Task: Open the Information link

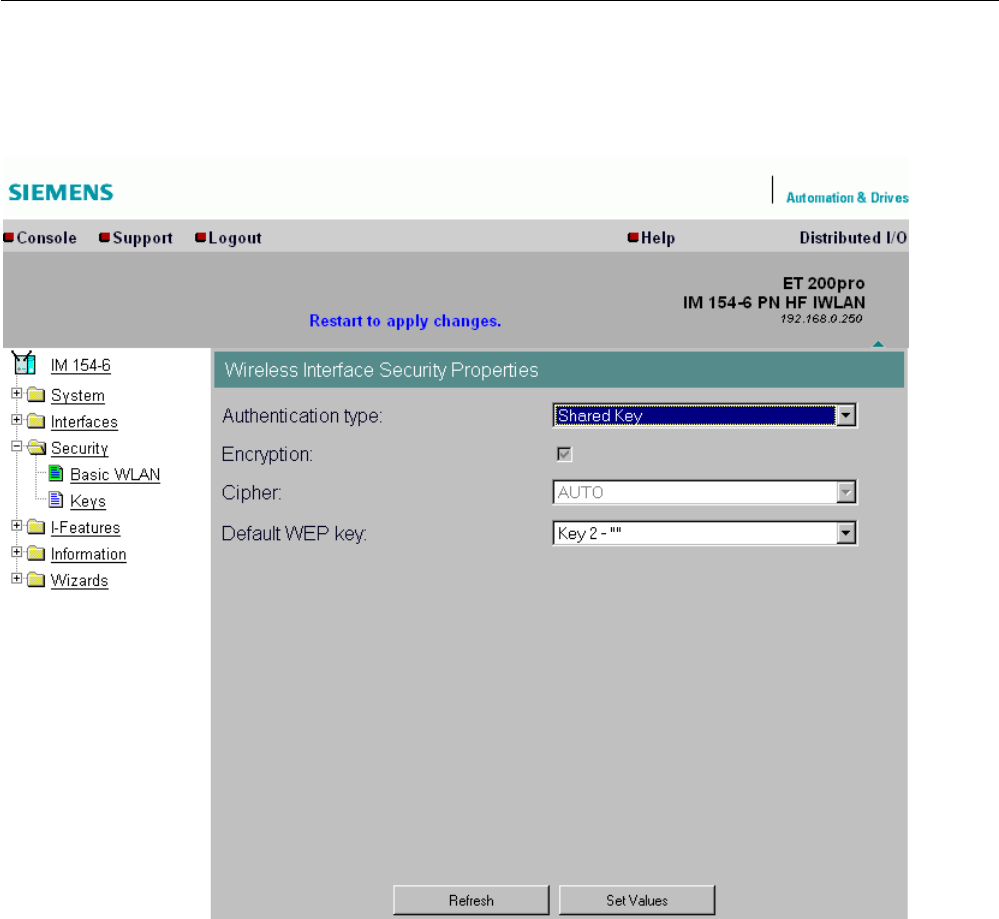Action: (x=89, y=554)
